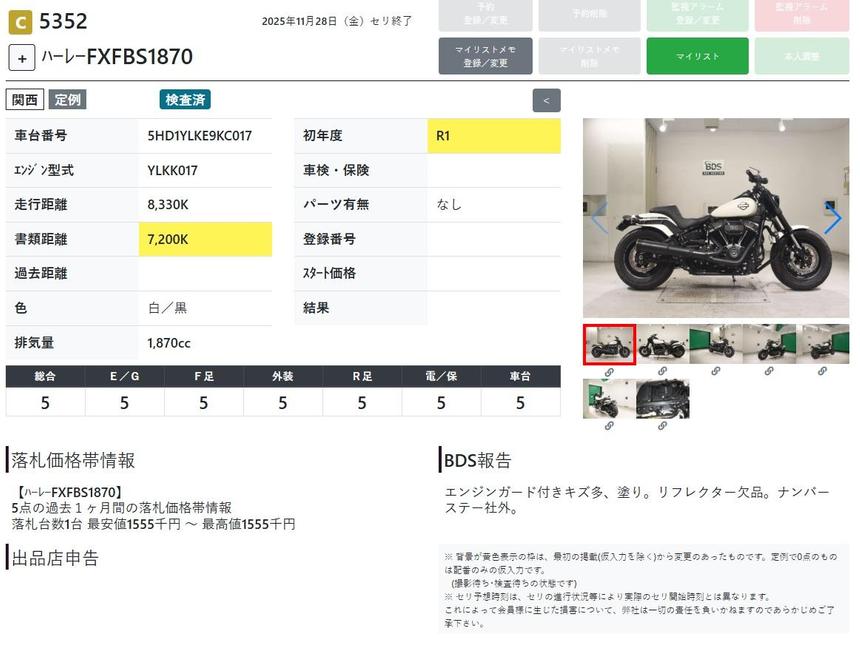
Task: Click the yellow C grade badge
Action: pyautogui.click(x=19, y=20)
